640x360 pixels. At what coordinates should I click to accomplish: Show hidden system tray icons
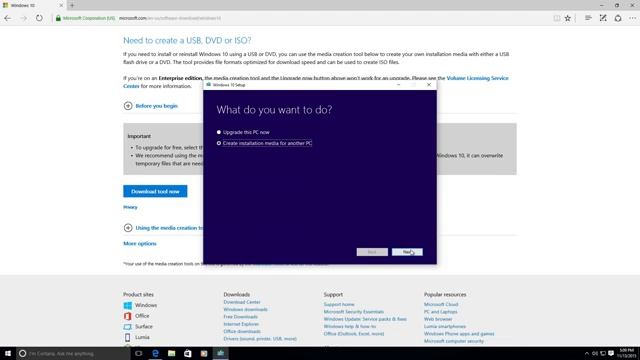point(587,353)
